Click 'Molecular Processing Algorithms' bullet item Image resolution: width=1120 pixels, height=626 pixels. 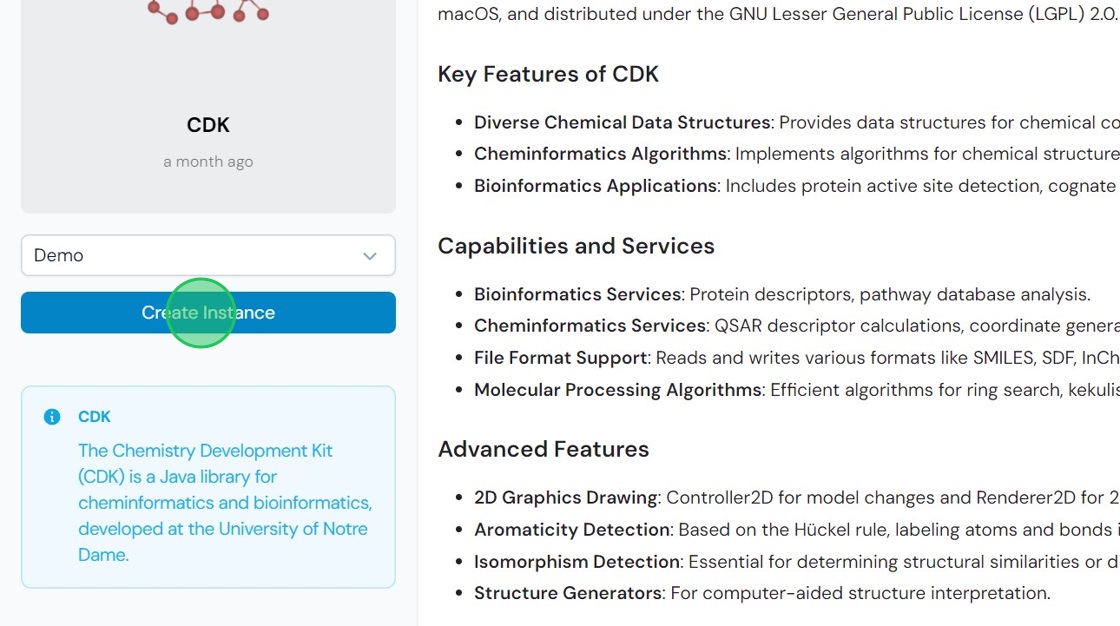pos(618,389)
